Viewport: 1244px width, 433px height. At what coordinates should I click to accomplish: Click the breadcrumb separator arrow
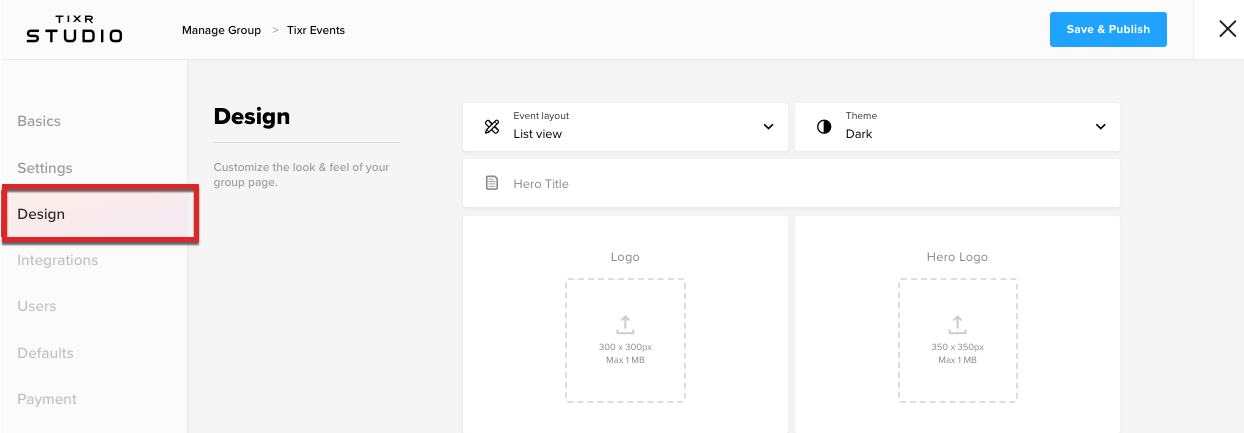click(275, 31)
